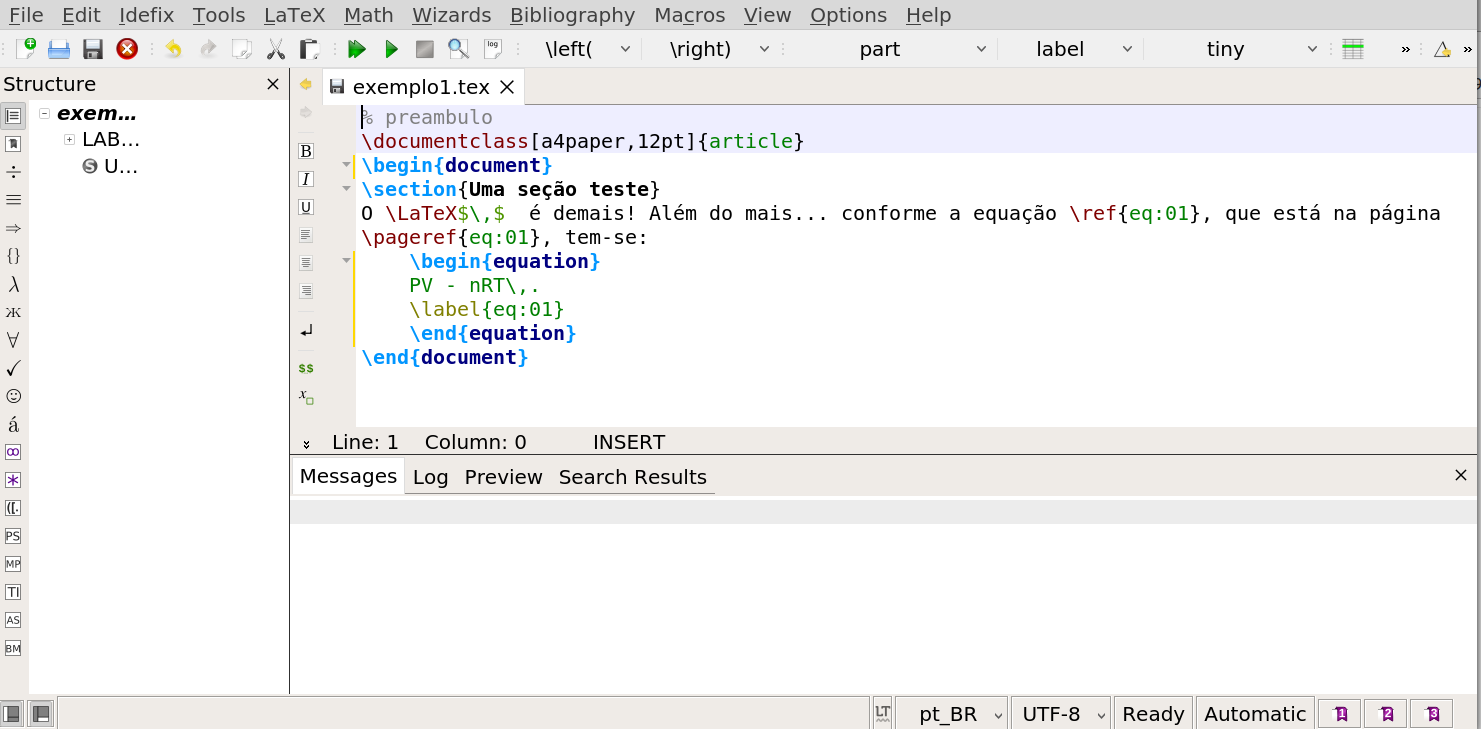The height and width of the screenshot is (729, 1481).
Task: Close the exemplo1.tex tab
Action: point(507,87)
